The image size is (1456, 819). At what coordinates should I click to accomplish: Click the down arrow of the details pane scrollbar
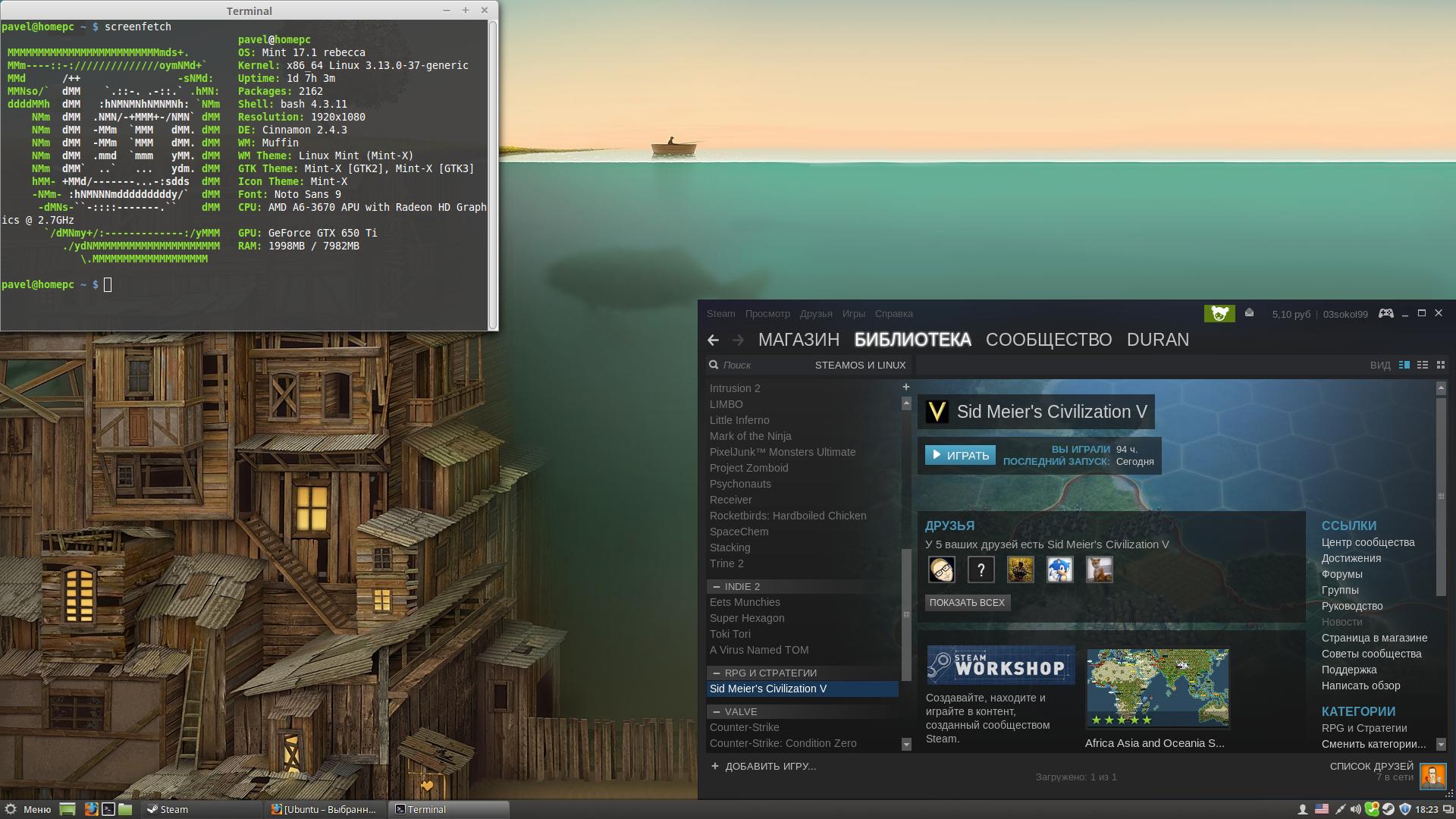(1441, 745)
